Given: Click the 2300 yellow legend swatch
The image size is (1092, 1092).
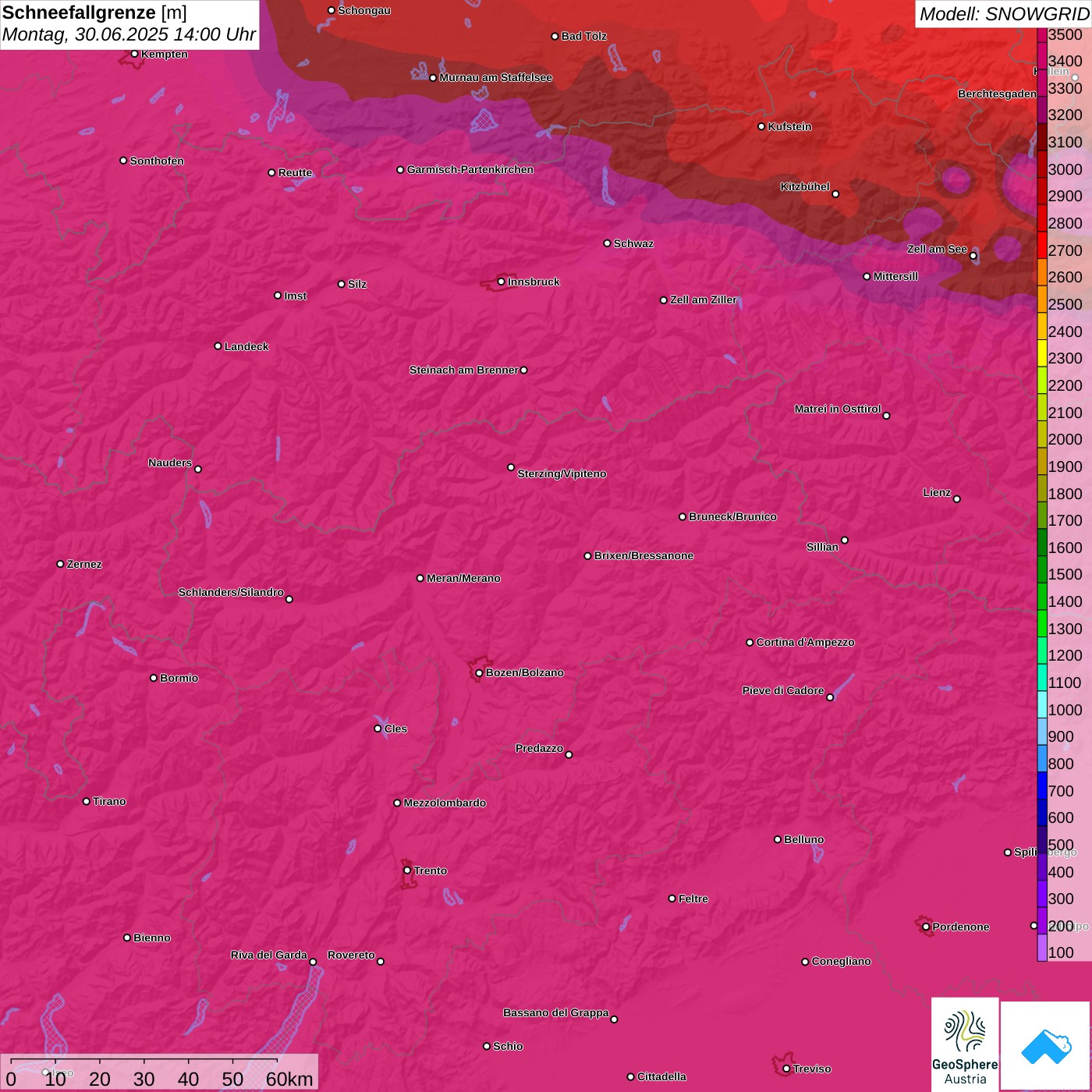Looking at the screenshot, I should tap(1042, 353).
